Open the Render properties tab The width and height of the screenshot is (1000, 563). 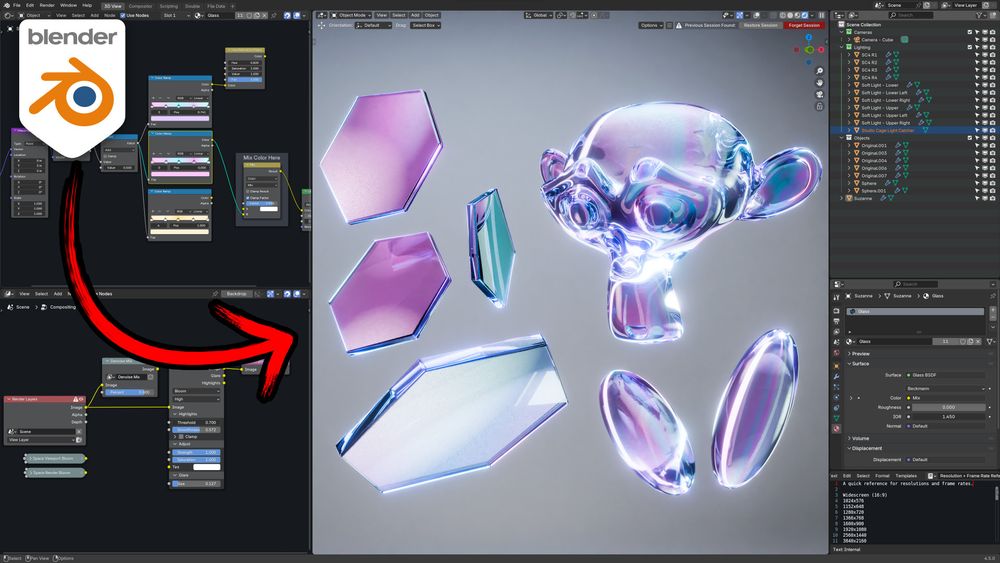coord(836,311)
